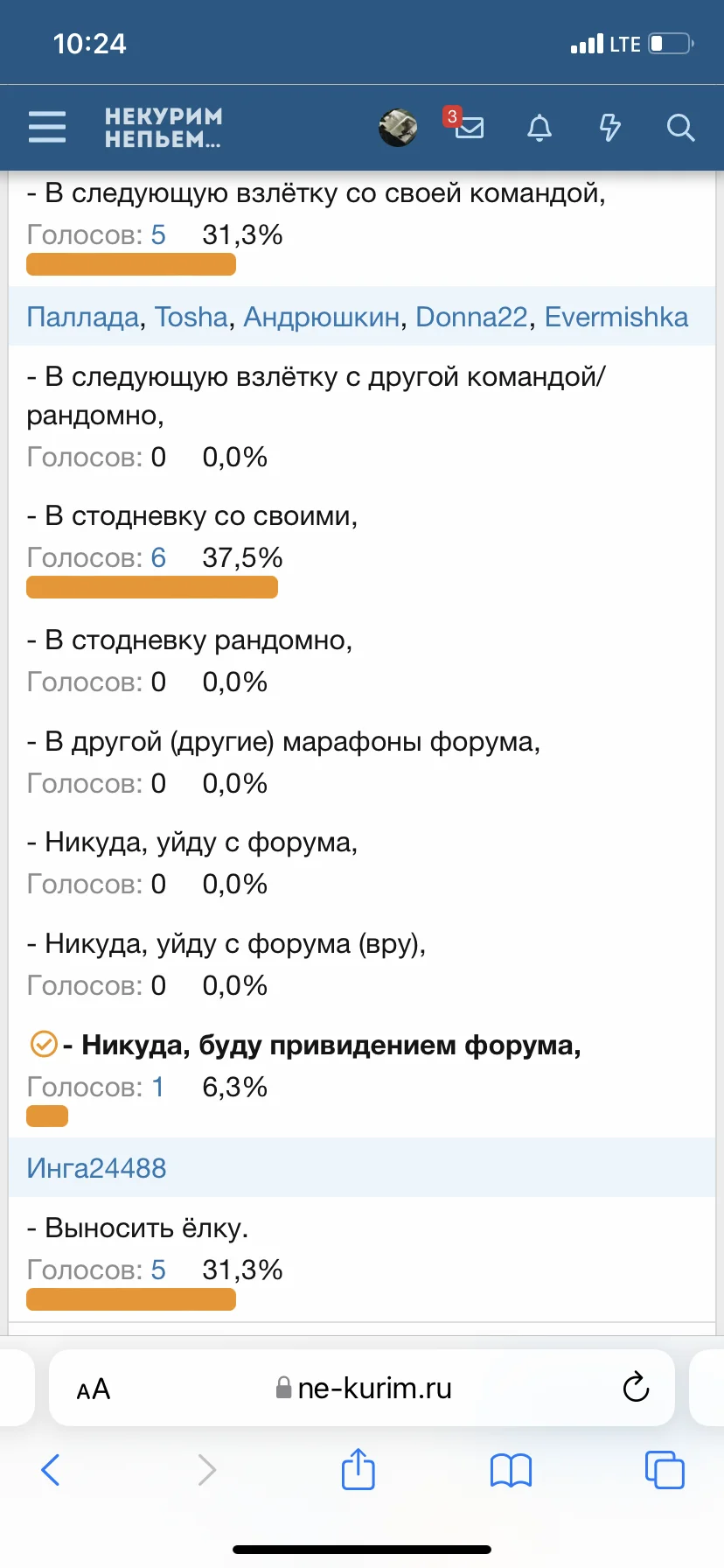This screenshot has width=724, height=1568.
Task: Tap the 37,5% progress bar
Action: [151, 587]
